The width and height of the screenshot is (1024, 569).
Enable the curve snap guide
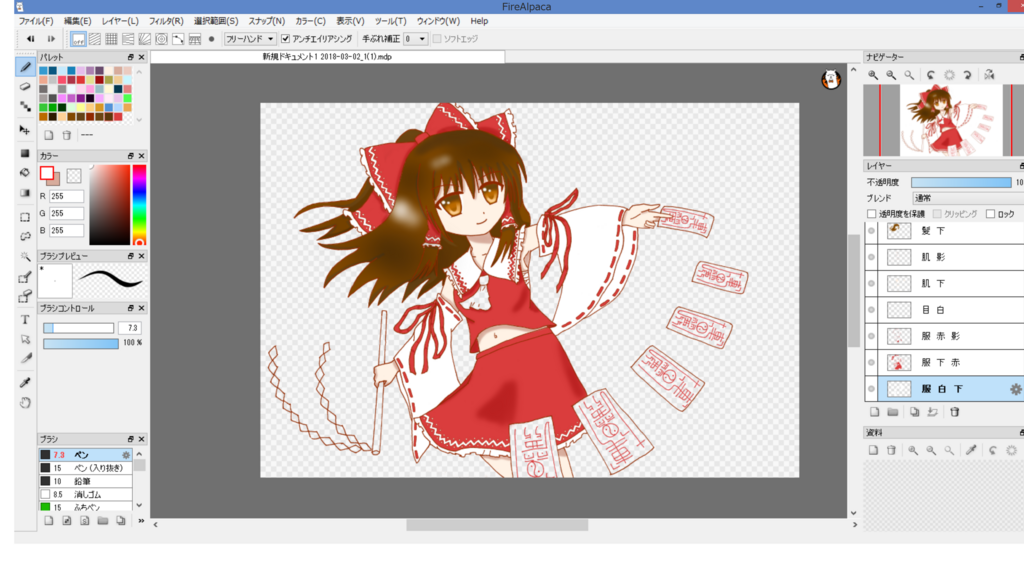tap(178, 39)
